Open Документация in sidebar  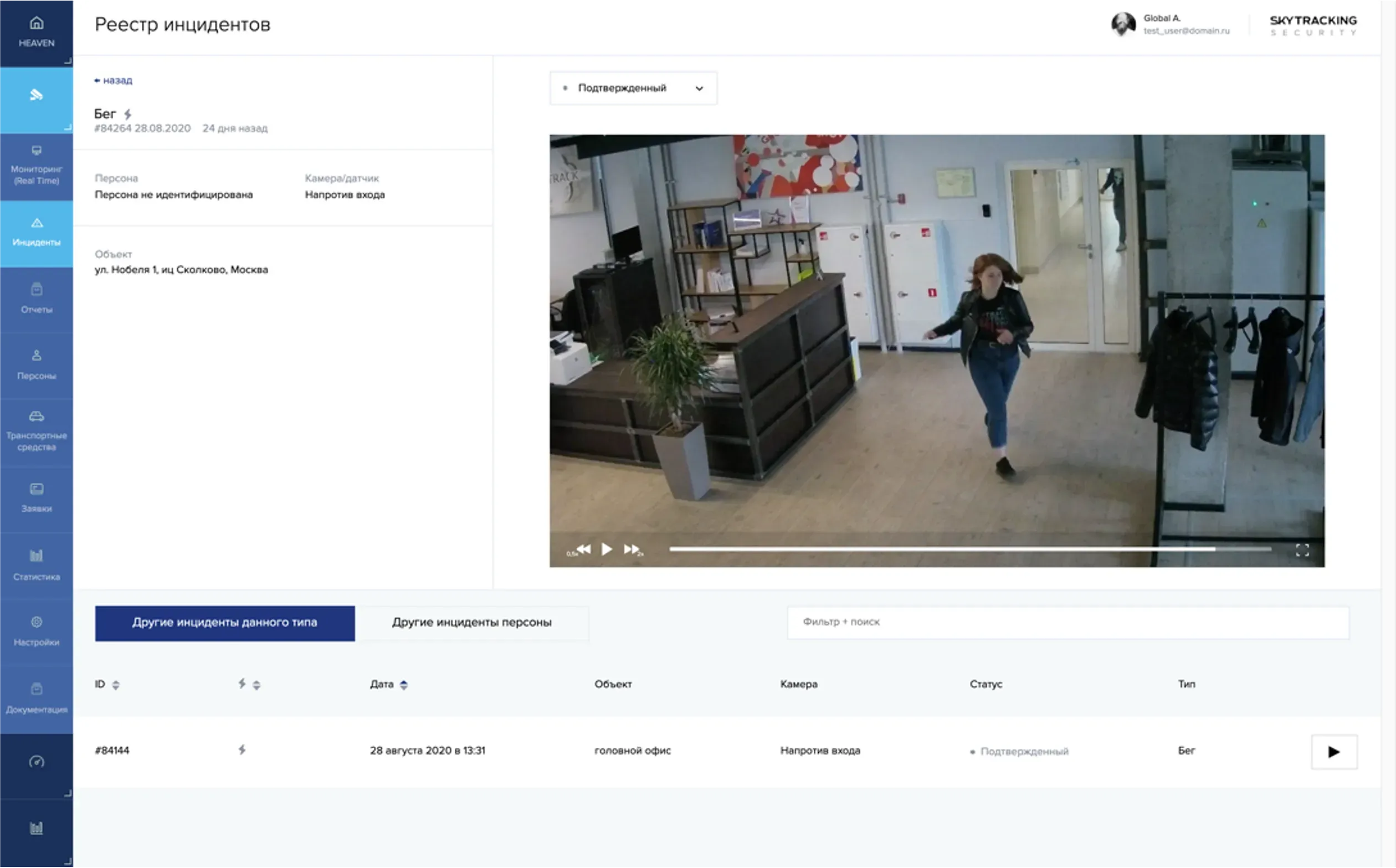(x=36, y=699)
